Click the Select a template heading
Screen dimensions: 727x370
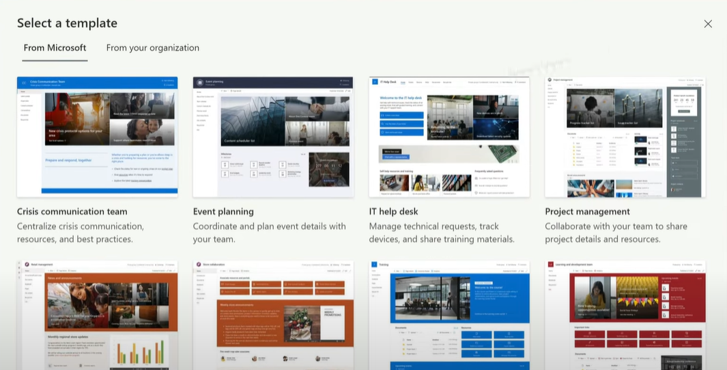tap(67, 23)
